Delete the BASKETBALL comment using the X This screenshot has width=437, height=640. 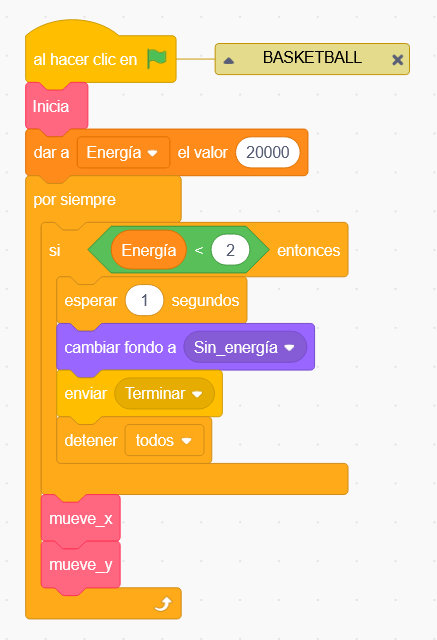[x=397, y=60]
